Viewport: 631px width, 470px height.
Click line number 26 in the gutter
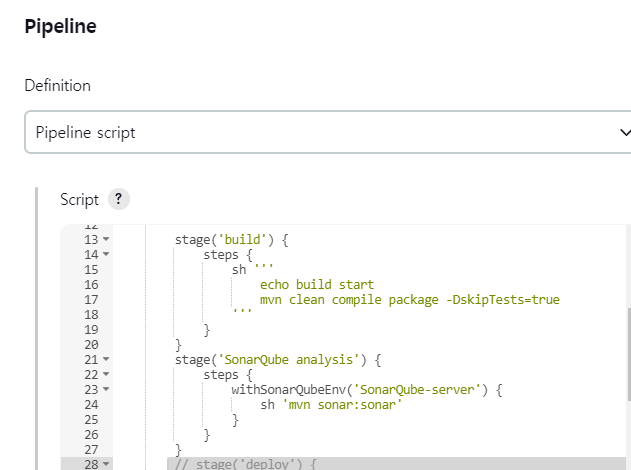click(91, 435)
